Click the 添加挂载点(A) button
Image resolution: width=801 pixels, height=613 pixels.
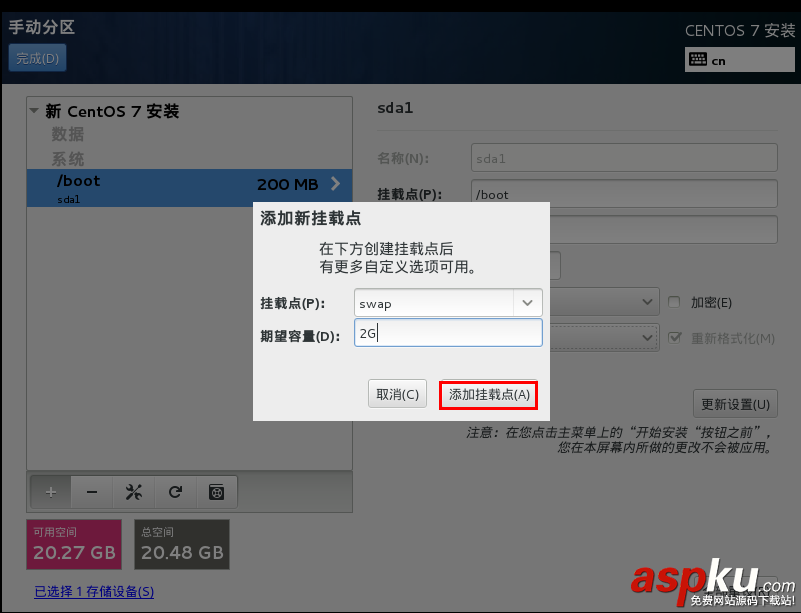(x=489, y=395)
